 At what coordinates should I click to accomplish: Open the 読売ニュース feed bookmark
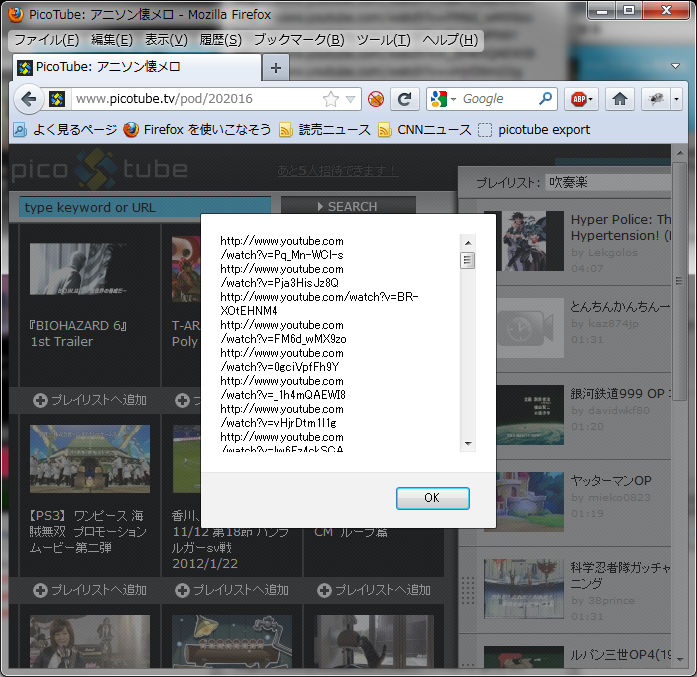[x=324, y=130]
